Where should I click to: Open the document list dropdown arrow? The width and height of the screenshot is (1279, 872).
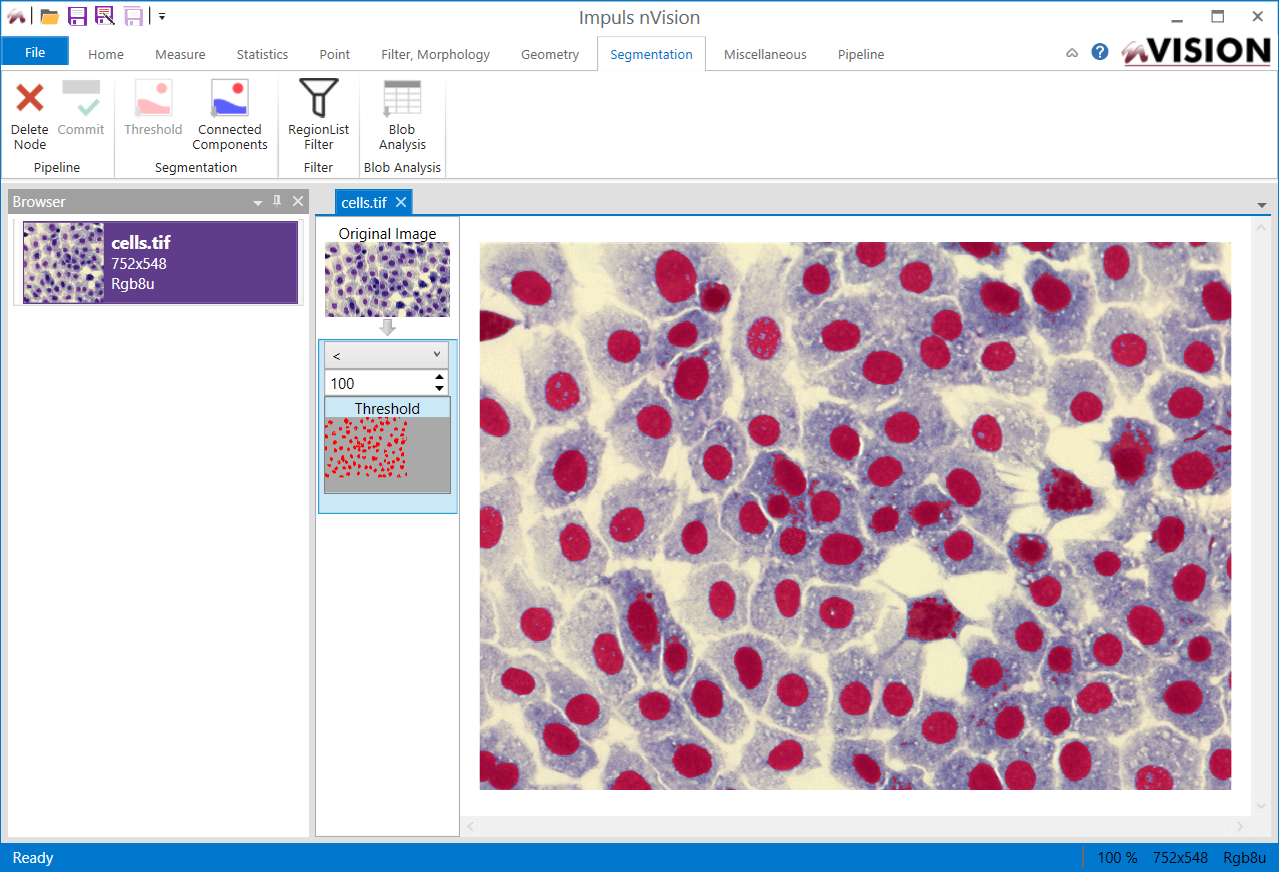pos(1261,206)
